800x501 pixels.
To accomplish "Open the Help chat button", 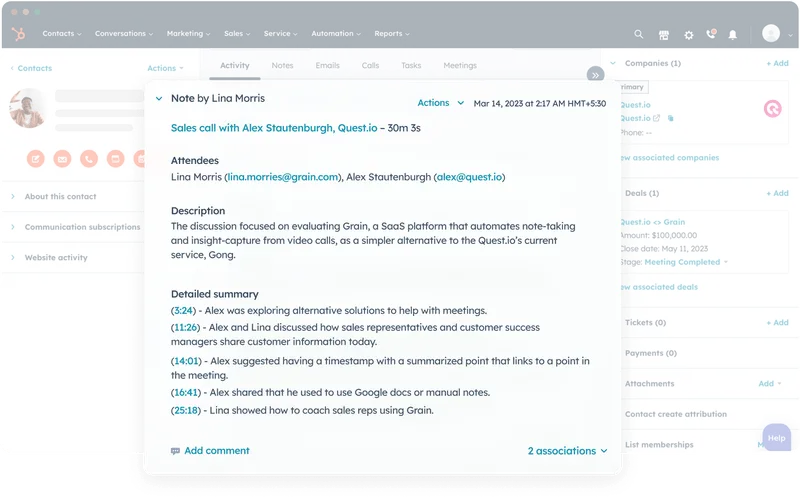I will click(777, 438).
